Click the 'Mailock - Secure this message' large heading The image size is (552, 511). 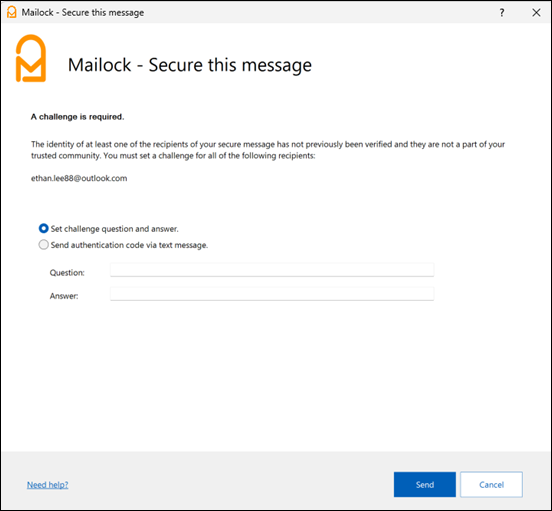[x=190, y=65]
